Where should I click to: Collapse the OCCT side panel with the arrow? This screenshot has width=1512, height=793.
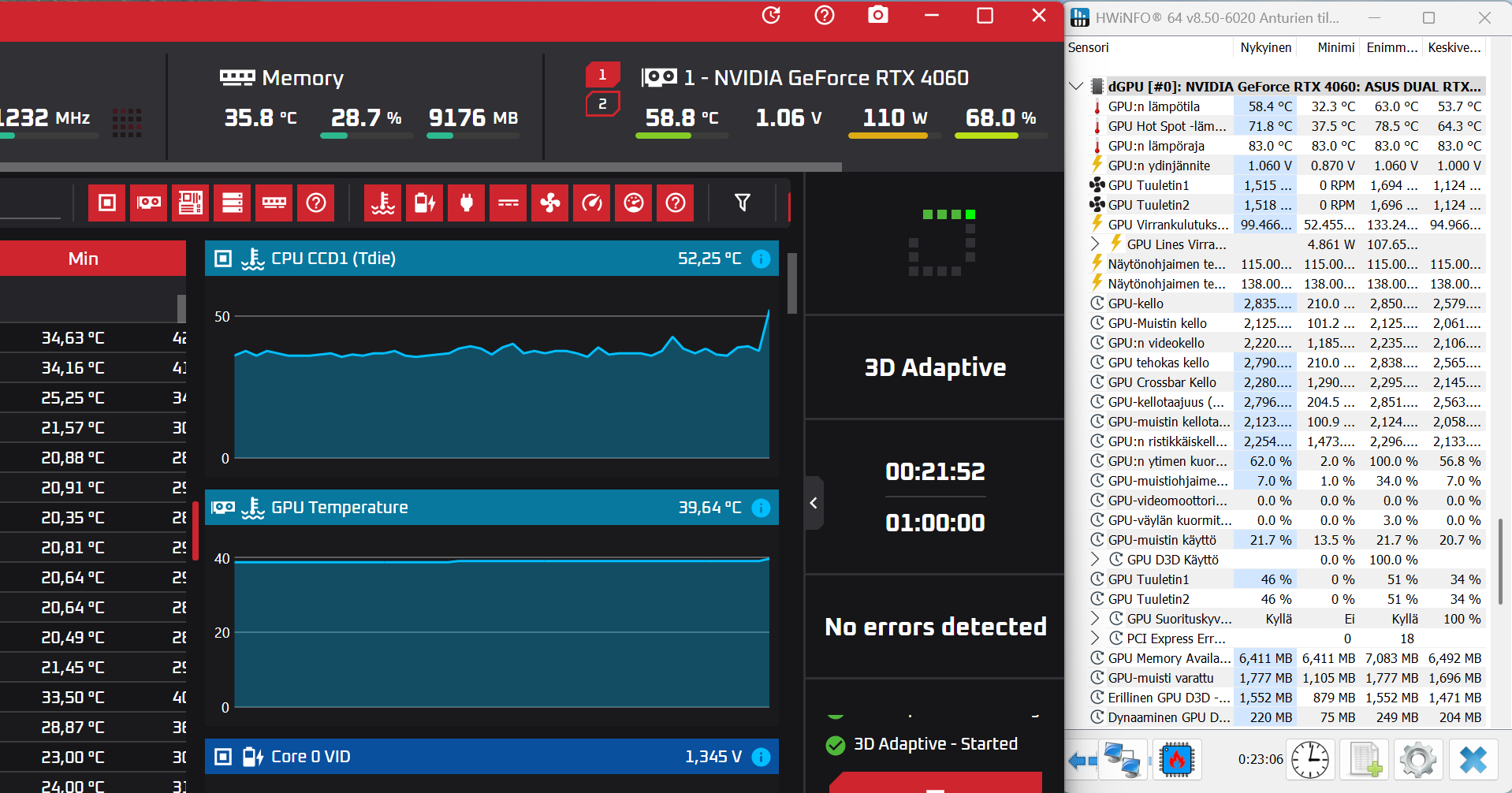tap(814, 503)
